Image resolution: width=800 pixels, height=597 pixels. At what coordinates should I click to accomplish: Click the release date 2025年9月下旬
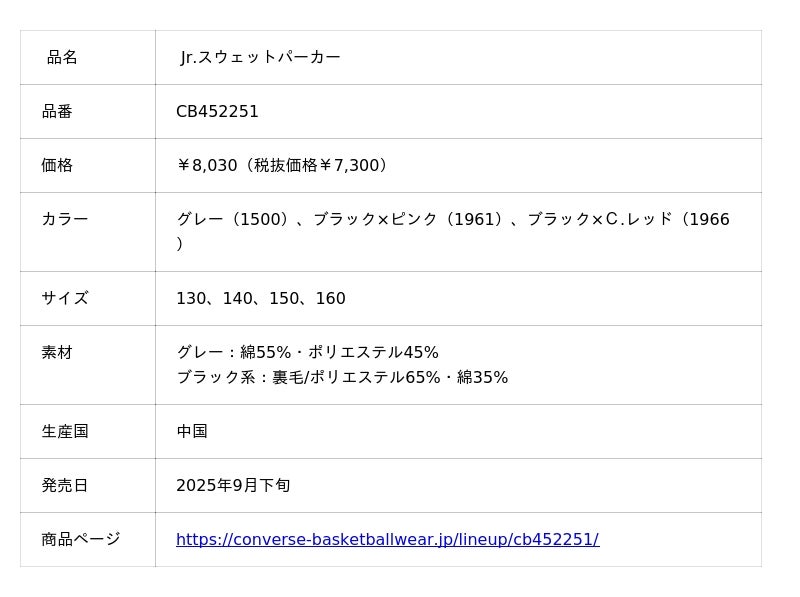point(233,486)
